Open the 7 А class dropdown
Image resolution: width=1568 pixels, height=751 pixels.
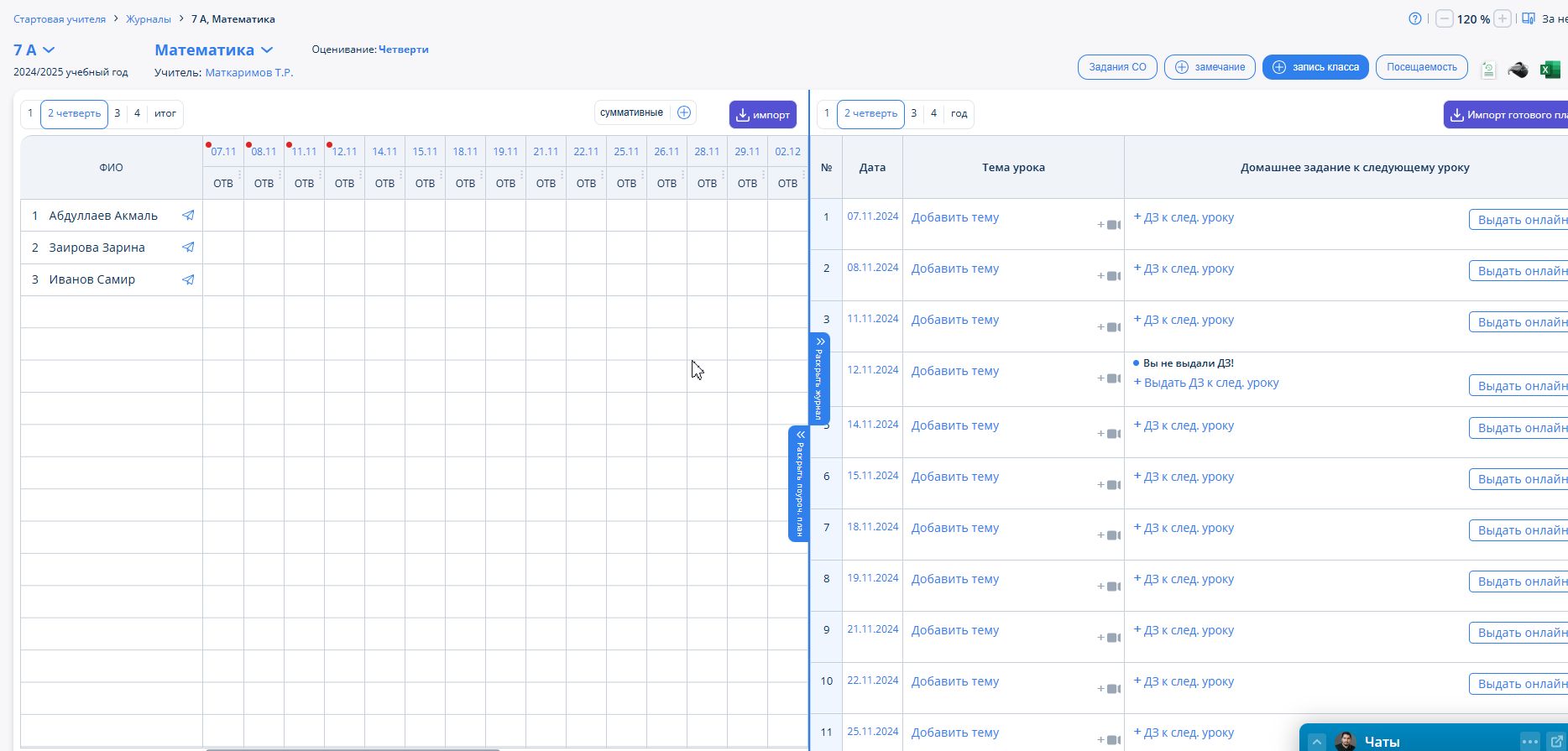pos(34,50)
